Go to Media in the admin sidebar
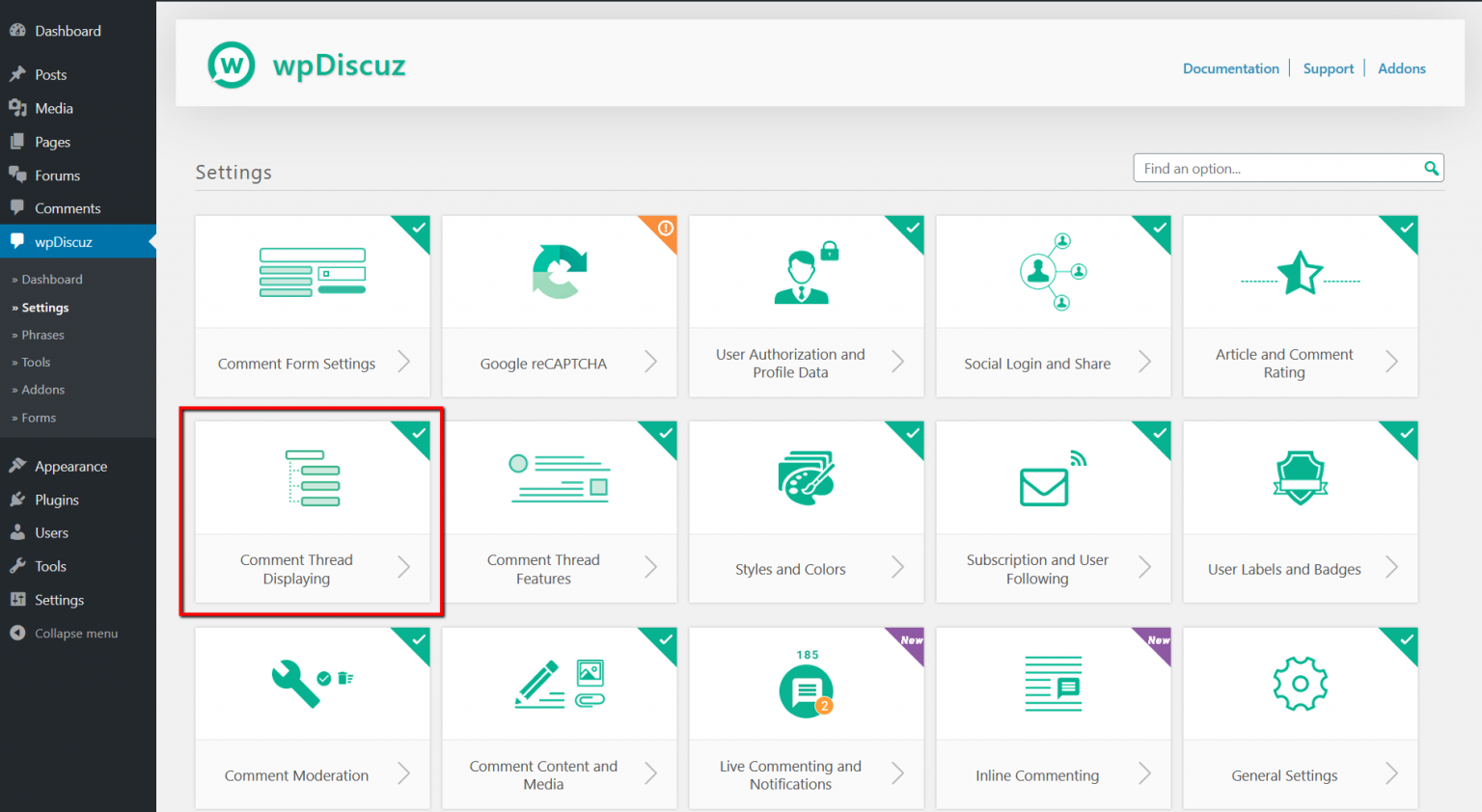 pyautogui.click(x=78, y=108)
